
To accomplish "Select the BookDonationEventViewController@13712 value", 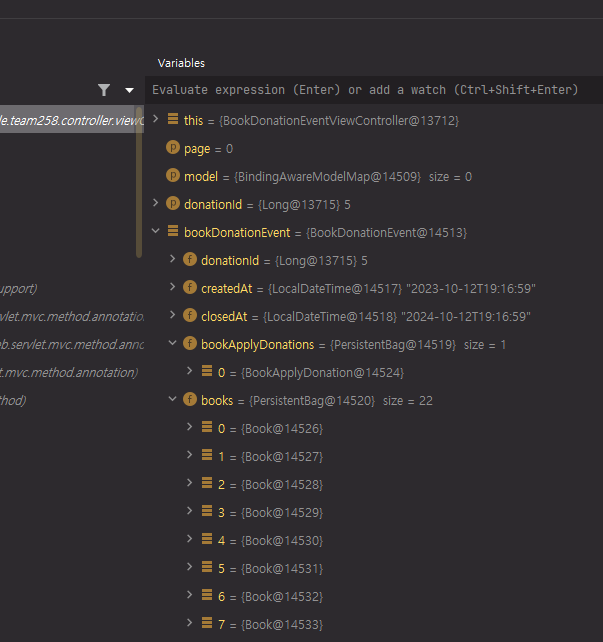I will 339,121.
